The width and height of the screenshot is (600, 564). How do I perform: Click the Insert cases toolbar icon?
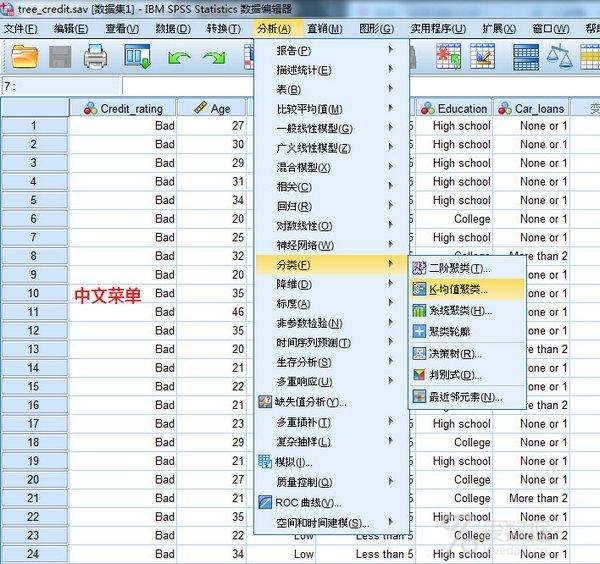tap(448, 56)
